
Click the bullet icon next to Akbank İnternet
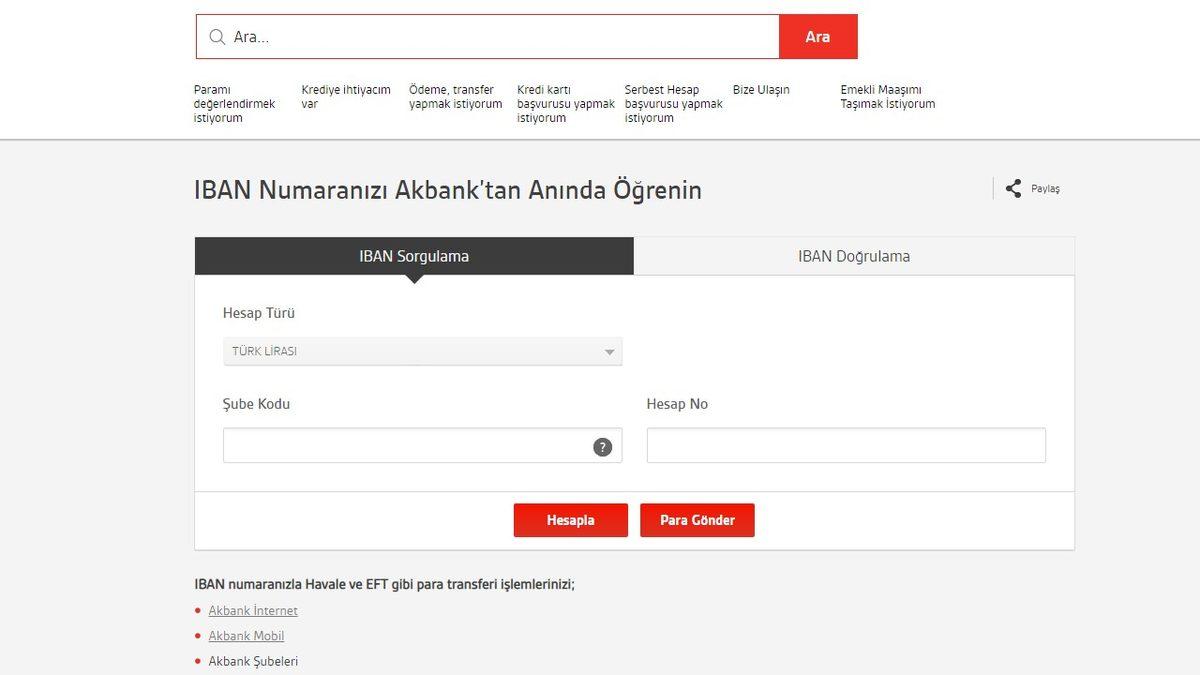pos(198,610)
